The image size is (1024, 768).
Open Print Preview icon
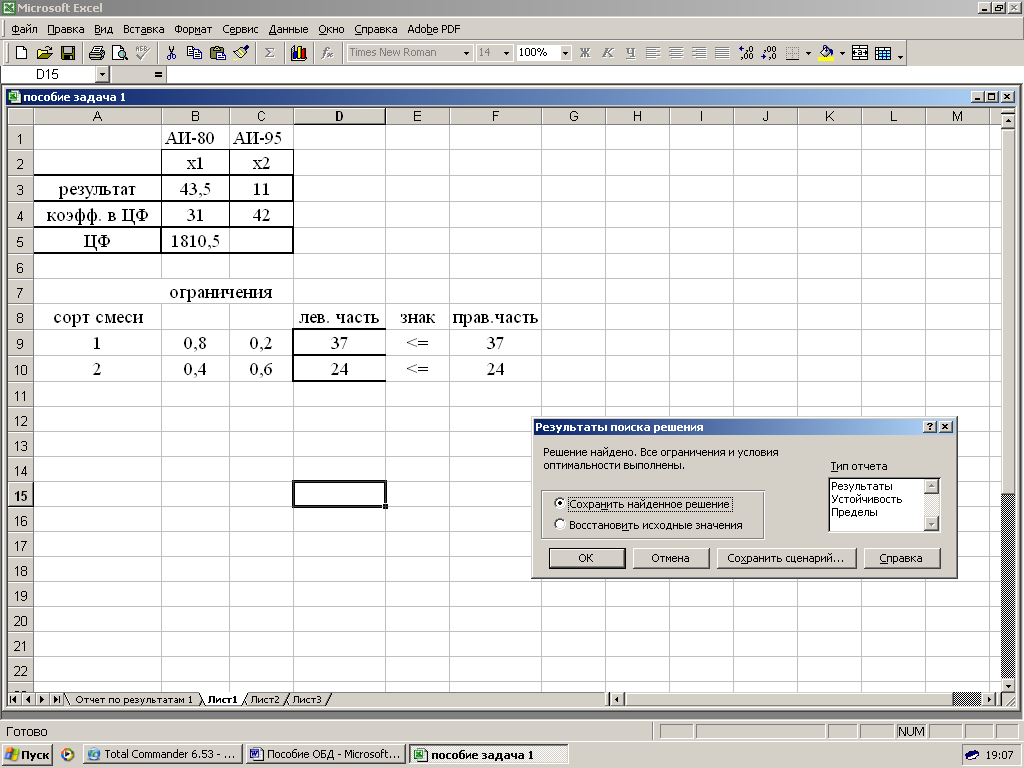pyautogui.click(x=120, y=53)
